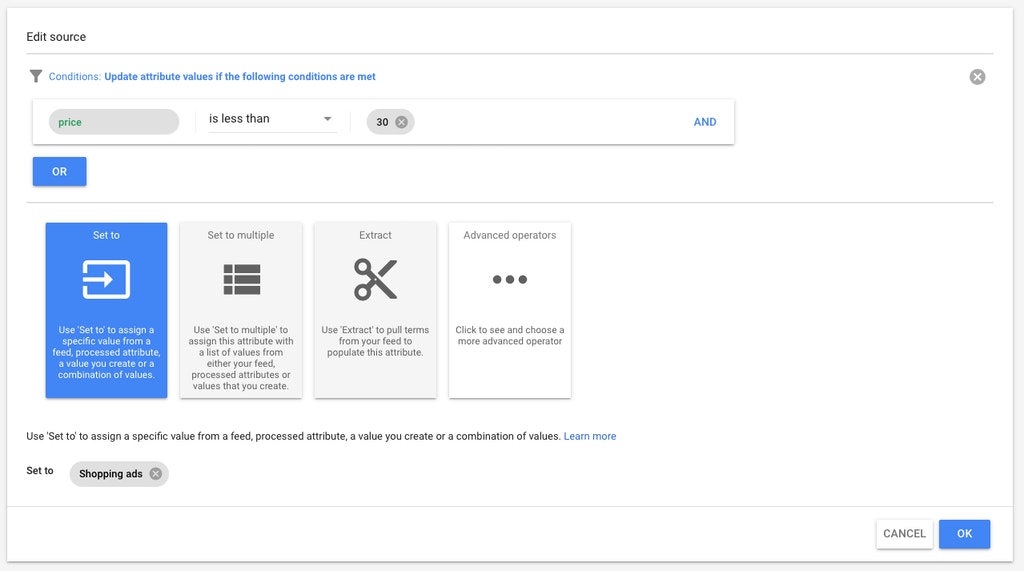Image resolution: width=1024 pixels, height=571 pixels.
Task: Open the Learn more link
Action: (x=589, y=437)
